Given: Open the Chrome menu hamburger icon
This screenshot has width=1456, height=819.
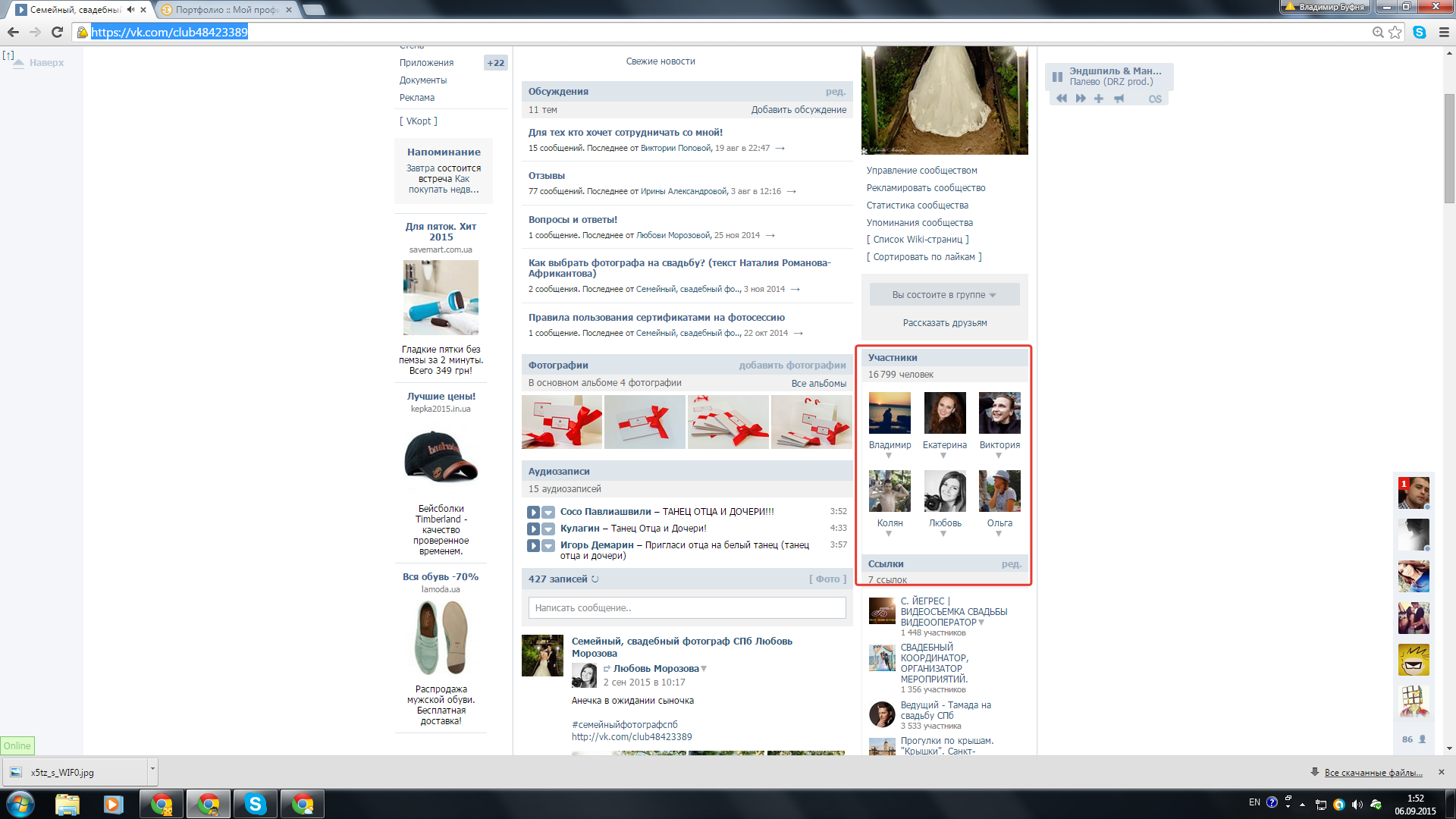Looking at the screenshot, I should pos(1444,32).
